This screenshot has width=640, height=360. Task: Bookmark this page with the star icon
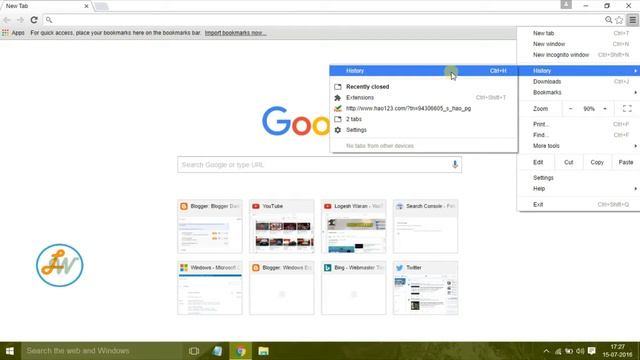point(620,20)
